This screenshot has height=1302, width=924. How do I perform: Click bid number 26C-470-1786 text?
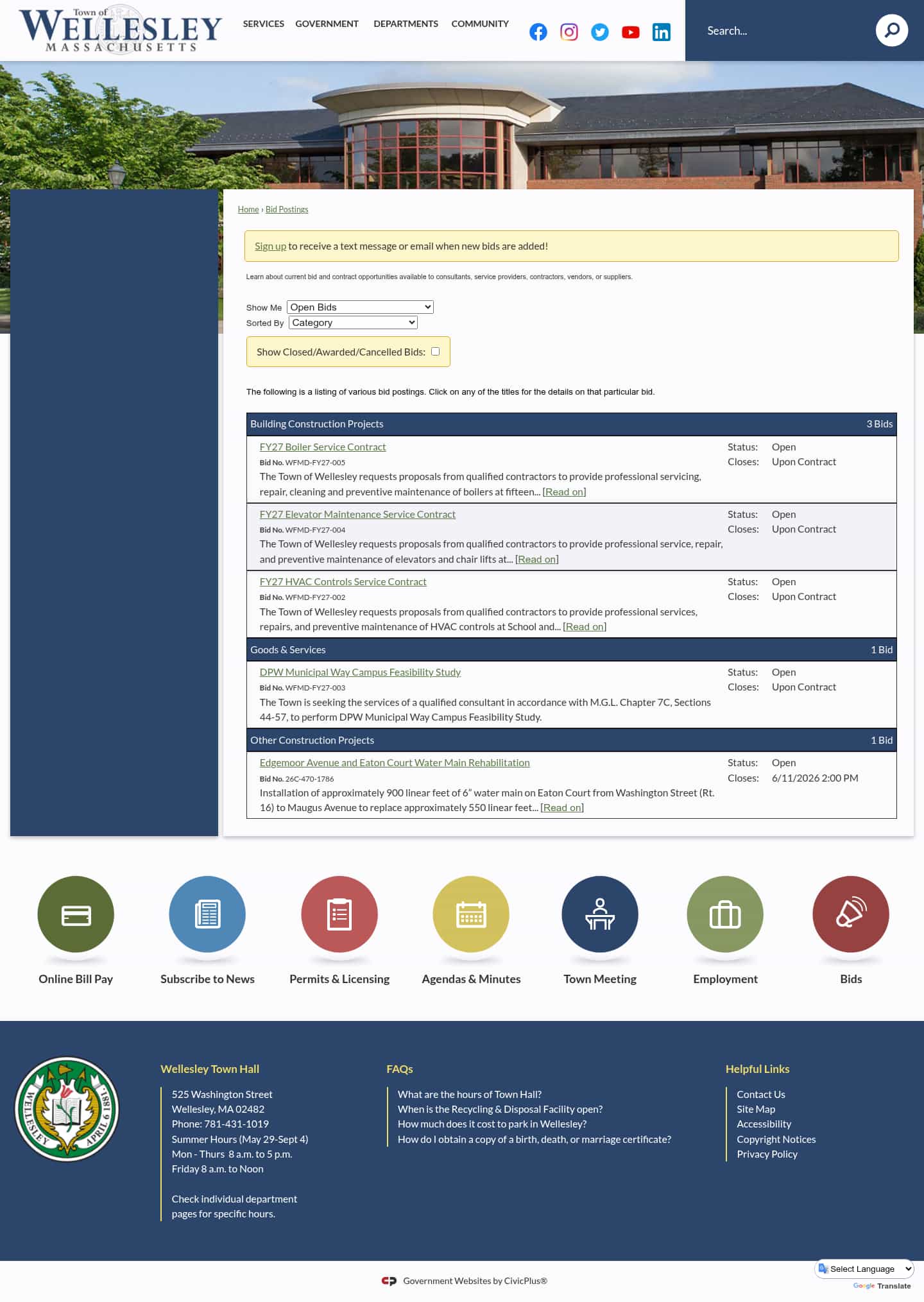(309, 778)
